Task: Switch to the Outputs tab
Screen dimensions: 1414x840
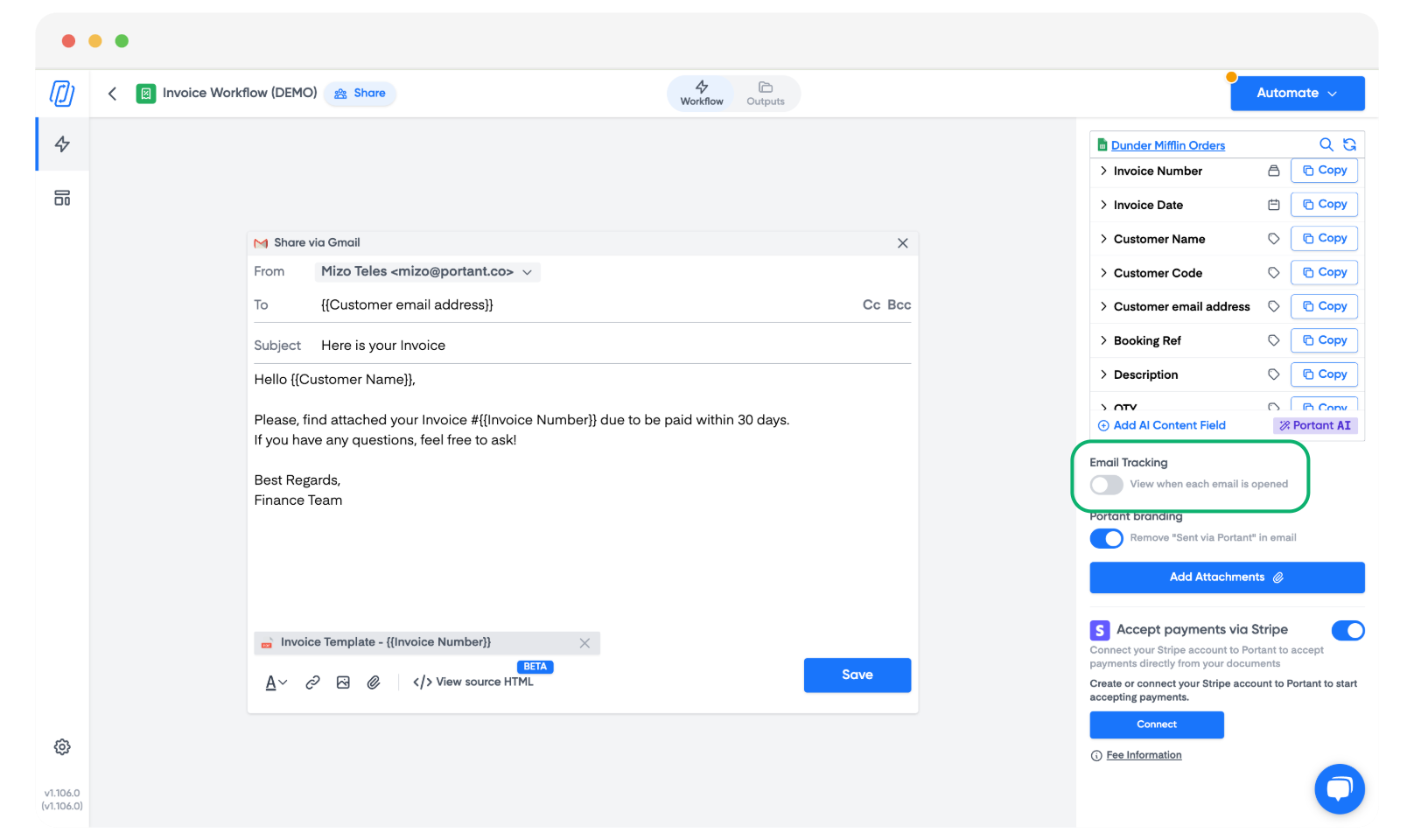Action: (x=766, y=93)
